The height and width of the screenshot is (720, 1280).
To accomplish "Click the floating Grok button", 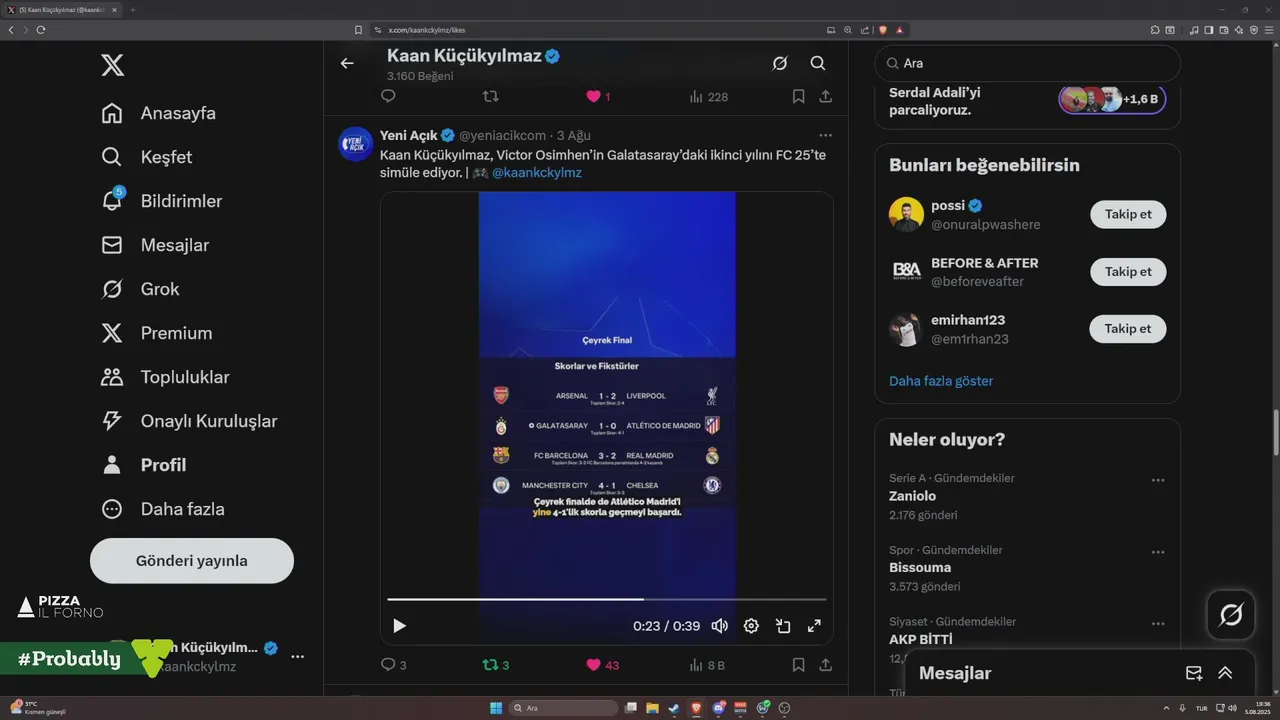I will [1231, 615].
